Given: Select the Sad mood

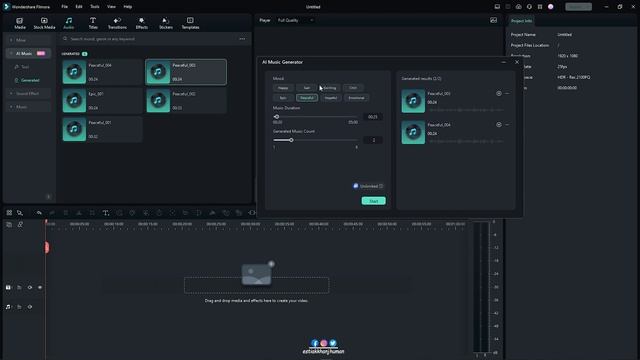Looking at the screenshot, I should pyautogui.click(x=307, y=88).
